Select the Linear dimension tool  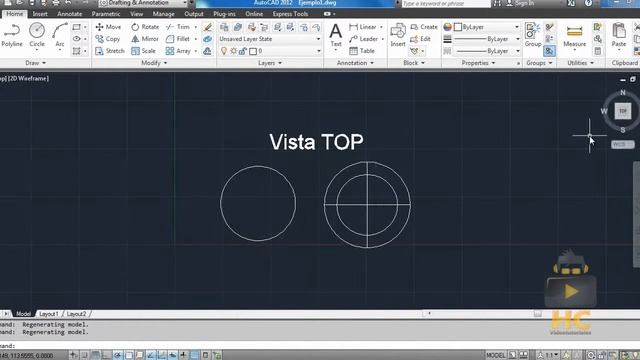[x=363, y=27]
